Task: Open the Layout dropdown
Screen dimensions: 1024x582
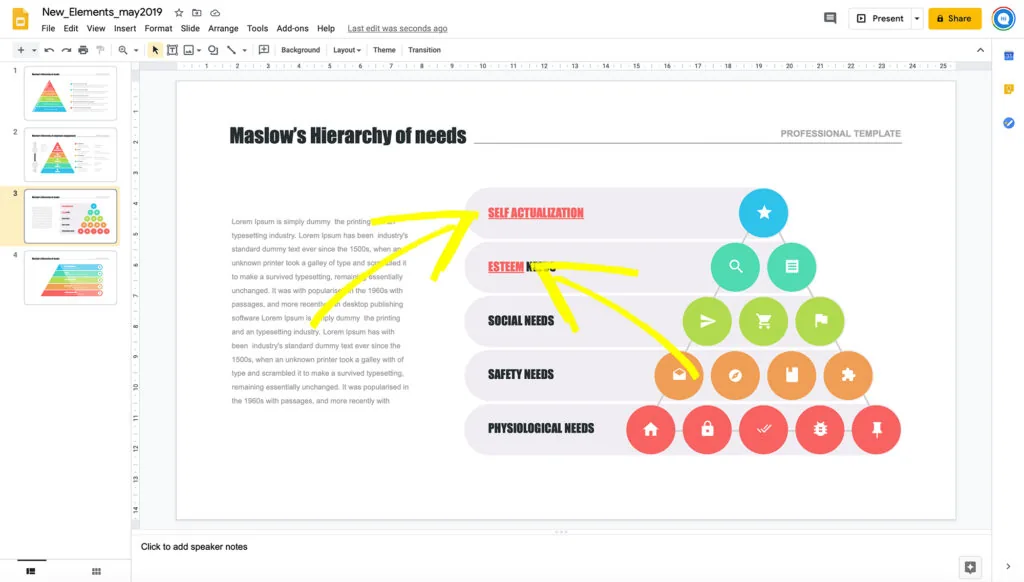Action: [x=347, y=50]
